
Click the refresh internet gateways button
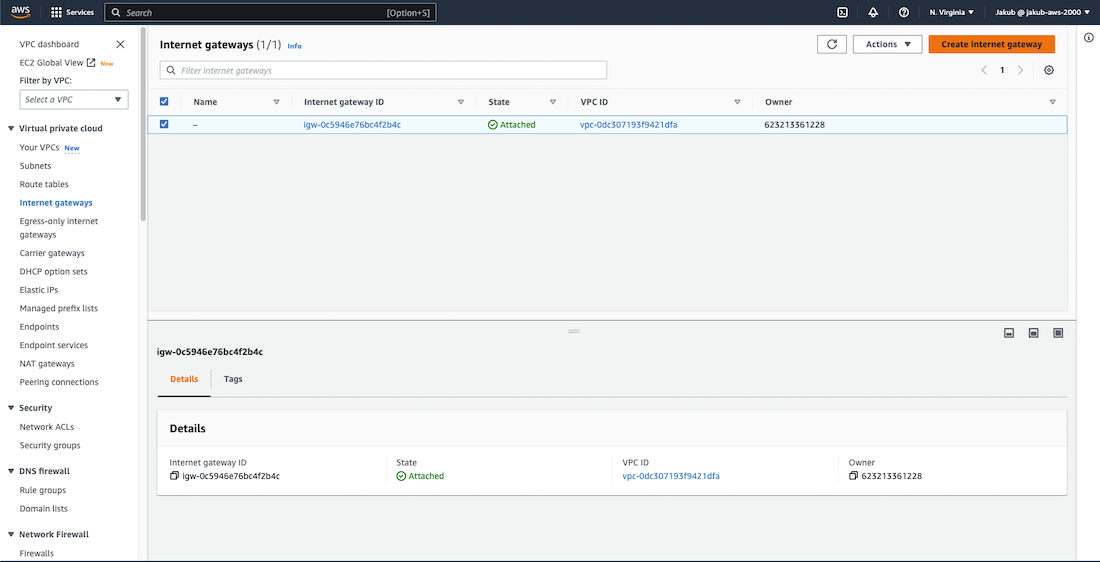click(832, 44)
